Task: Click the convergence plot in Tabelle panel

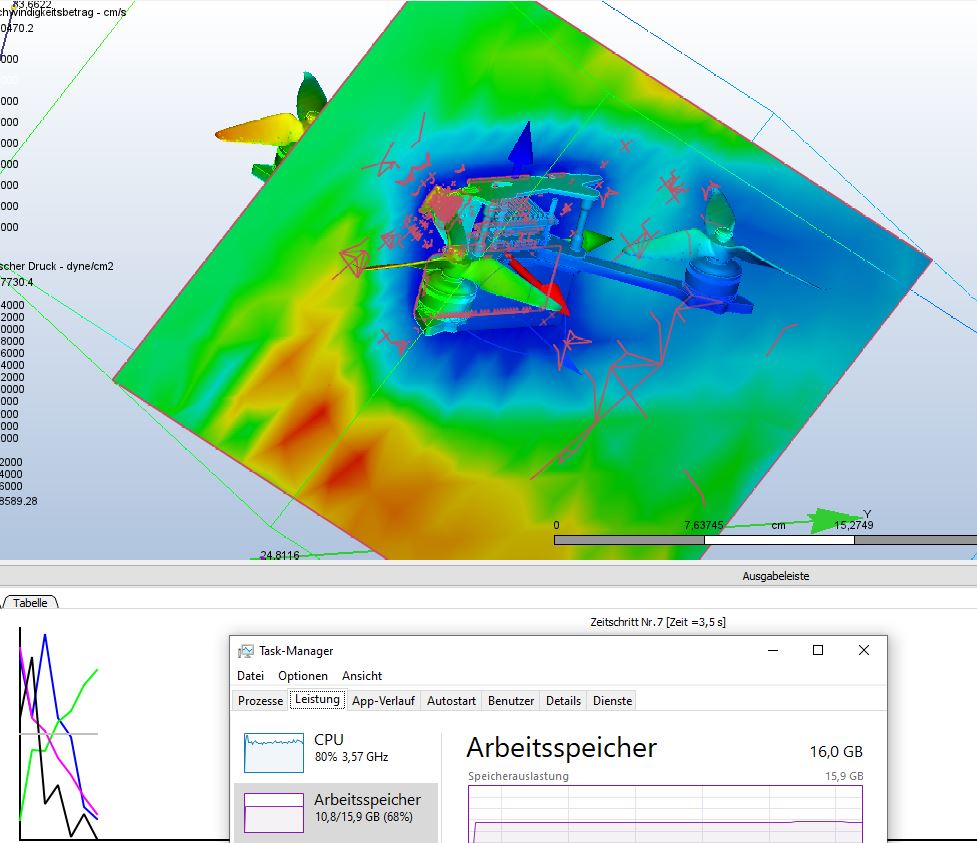Action: click(x=59, y=734)
